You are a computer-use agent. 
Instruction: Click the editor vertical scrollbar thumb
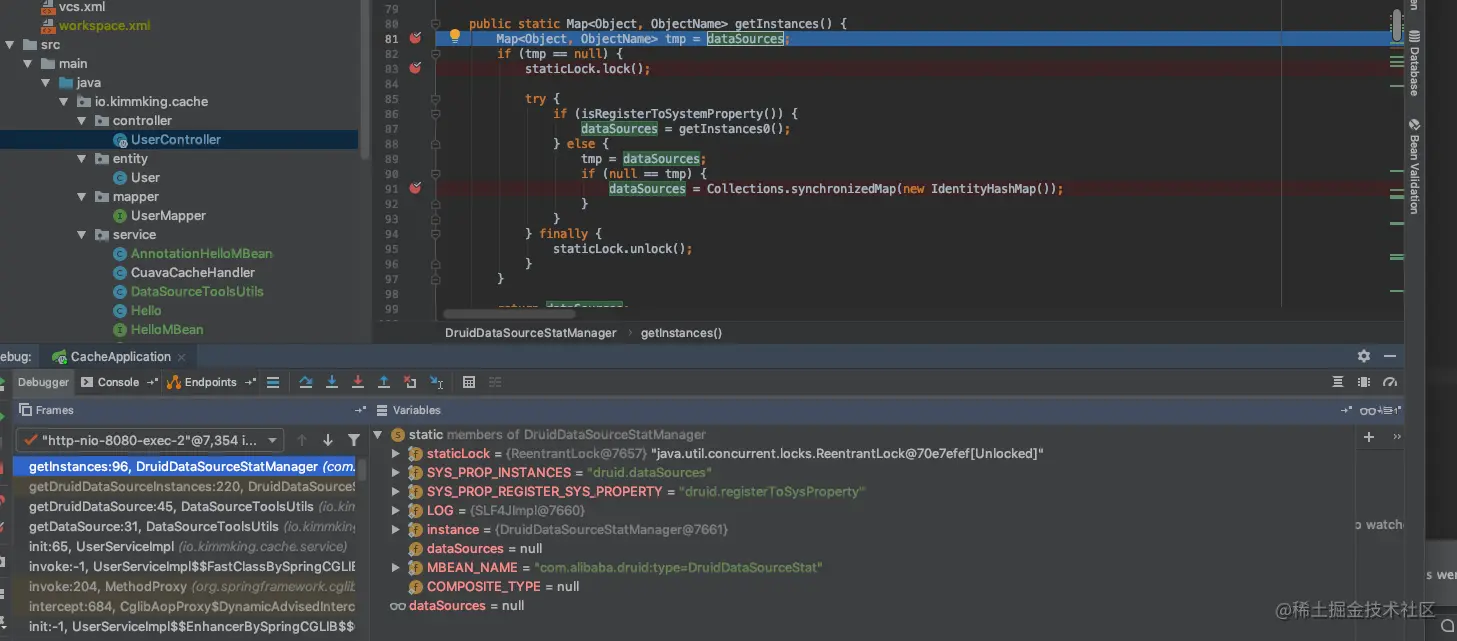click(1397, 26)
